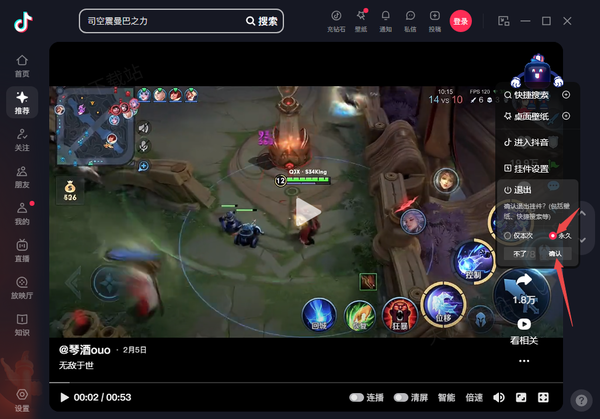Select the 仅本次 radio option
The width and height of the screenshot is (600, 419).
point(518,236)
